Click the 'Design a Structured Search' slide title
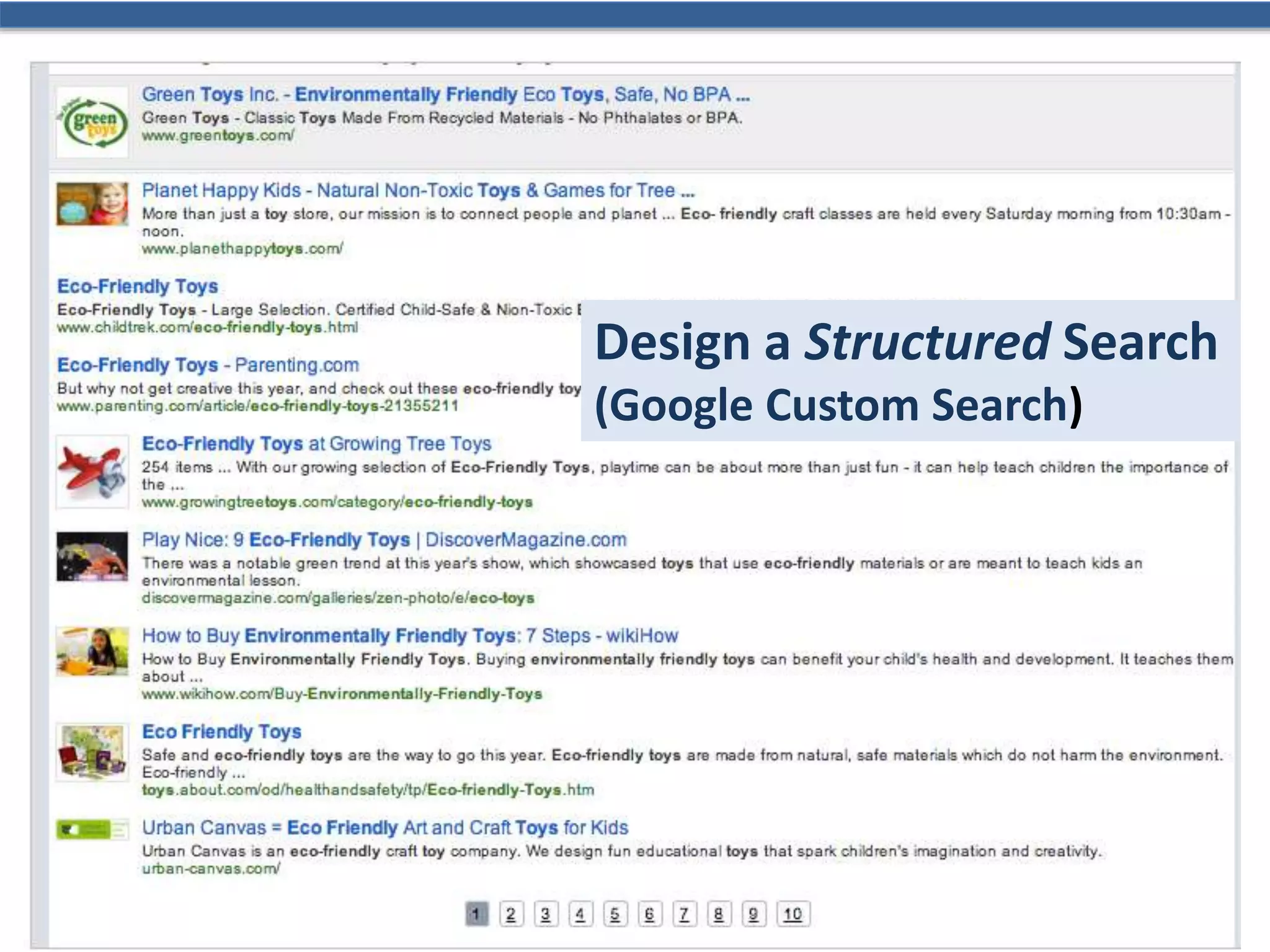The height and width of the screenshot is (952, 1270). coord(907,342)
